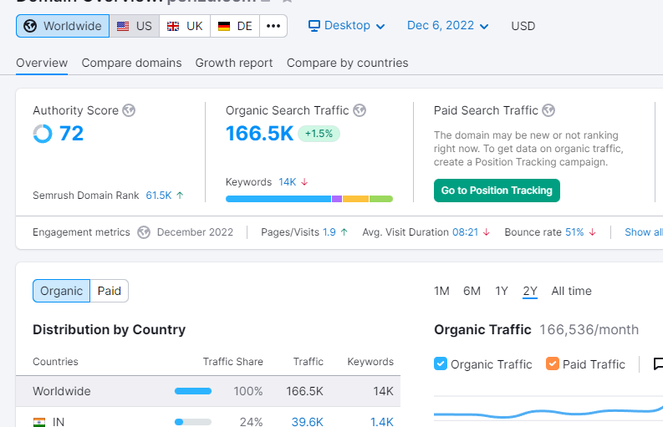The width and height of the screenshot is (663, 427).
Task: Click the globe icon beside Engagement metrics
Action: tap(144, 232)
